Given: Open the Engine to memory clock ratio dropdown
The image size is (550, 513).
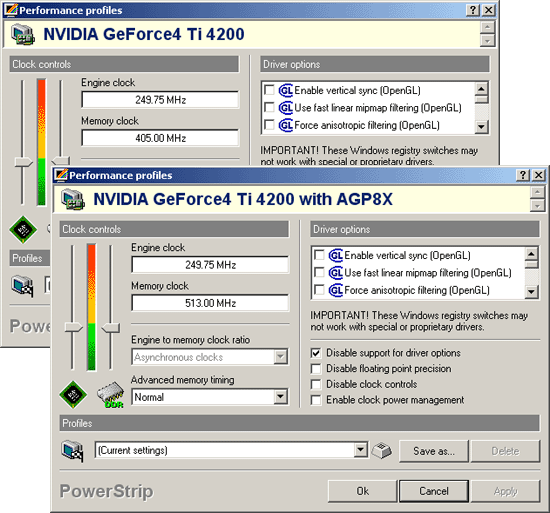Looking at the screenshot, I should (280, 357).
